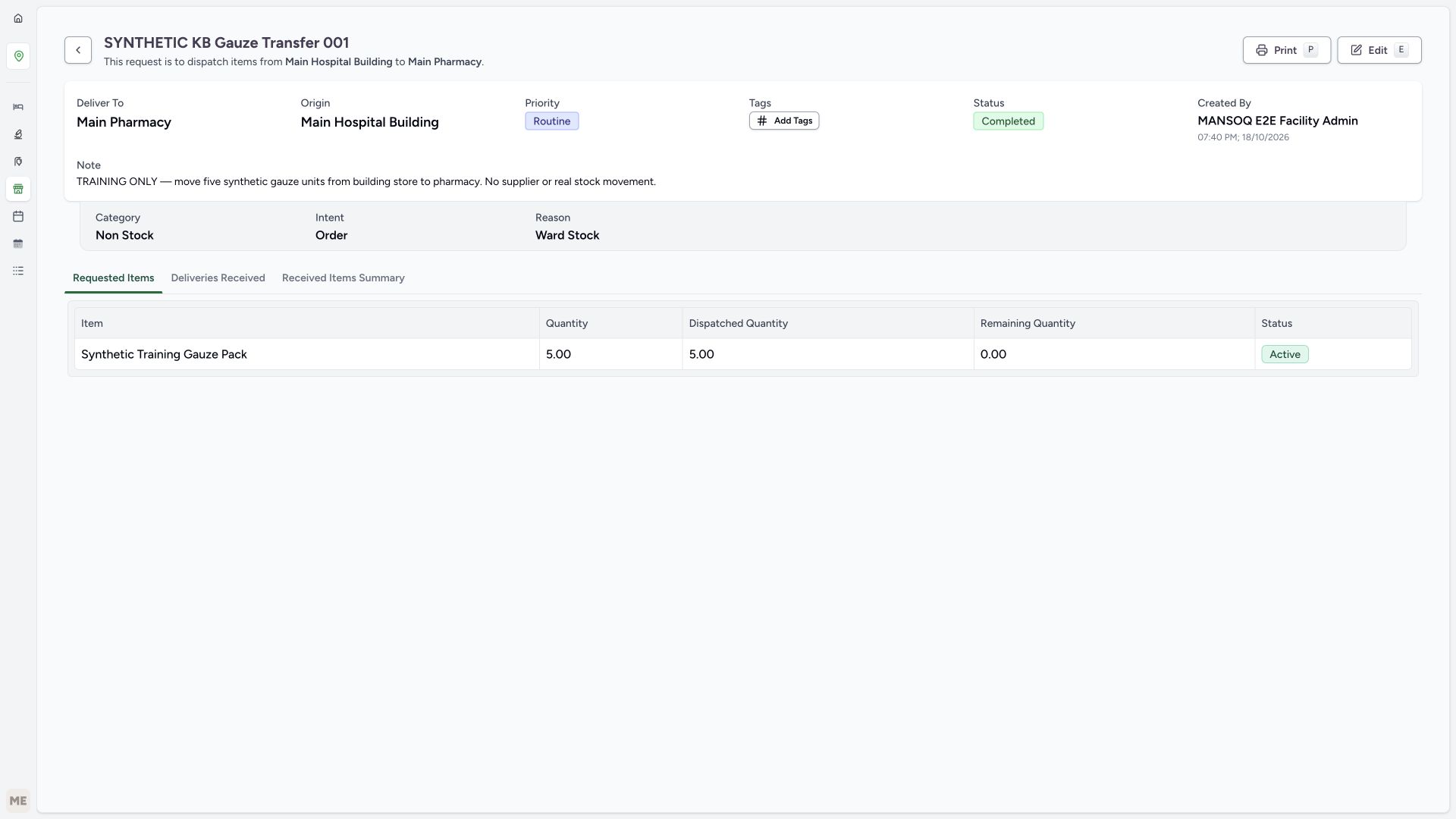Screen dimensions: 1456x819
Task: Open the bed (beds) sidebar icon
Action: [18, 107]
